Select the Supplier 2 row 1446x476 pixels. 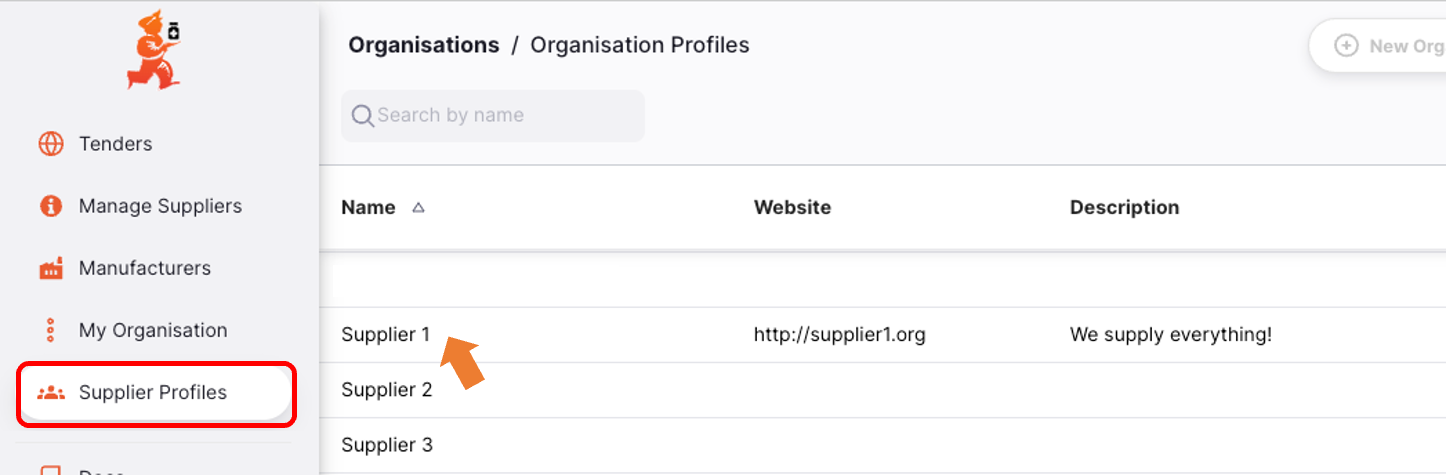(883, 390)
